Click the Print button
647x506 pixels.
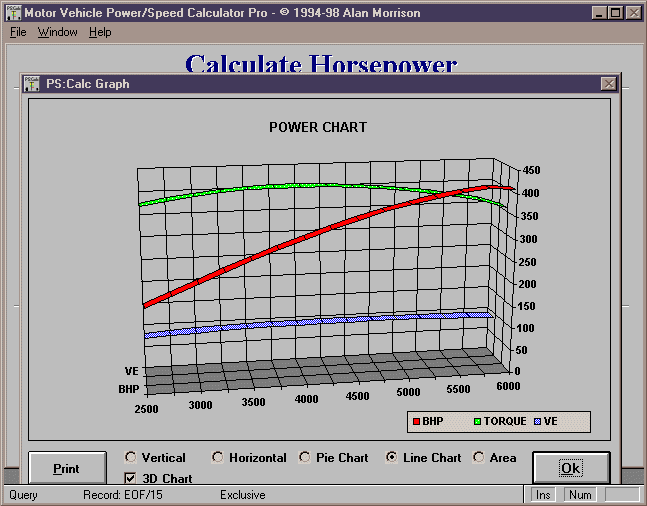[67, 468]
